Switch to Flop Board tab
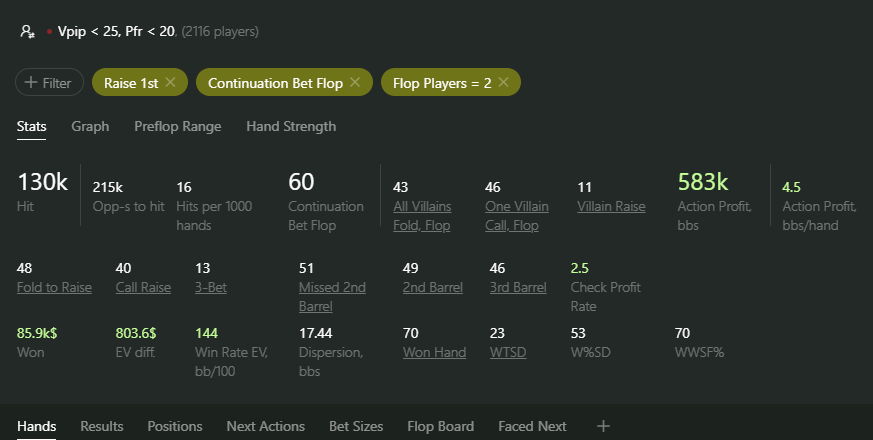 tap(440, 426)
